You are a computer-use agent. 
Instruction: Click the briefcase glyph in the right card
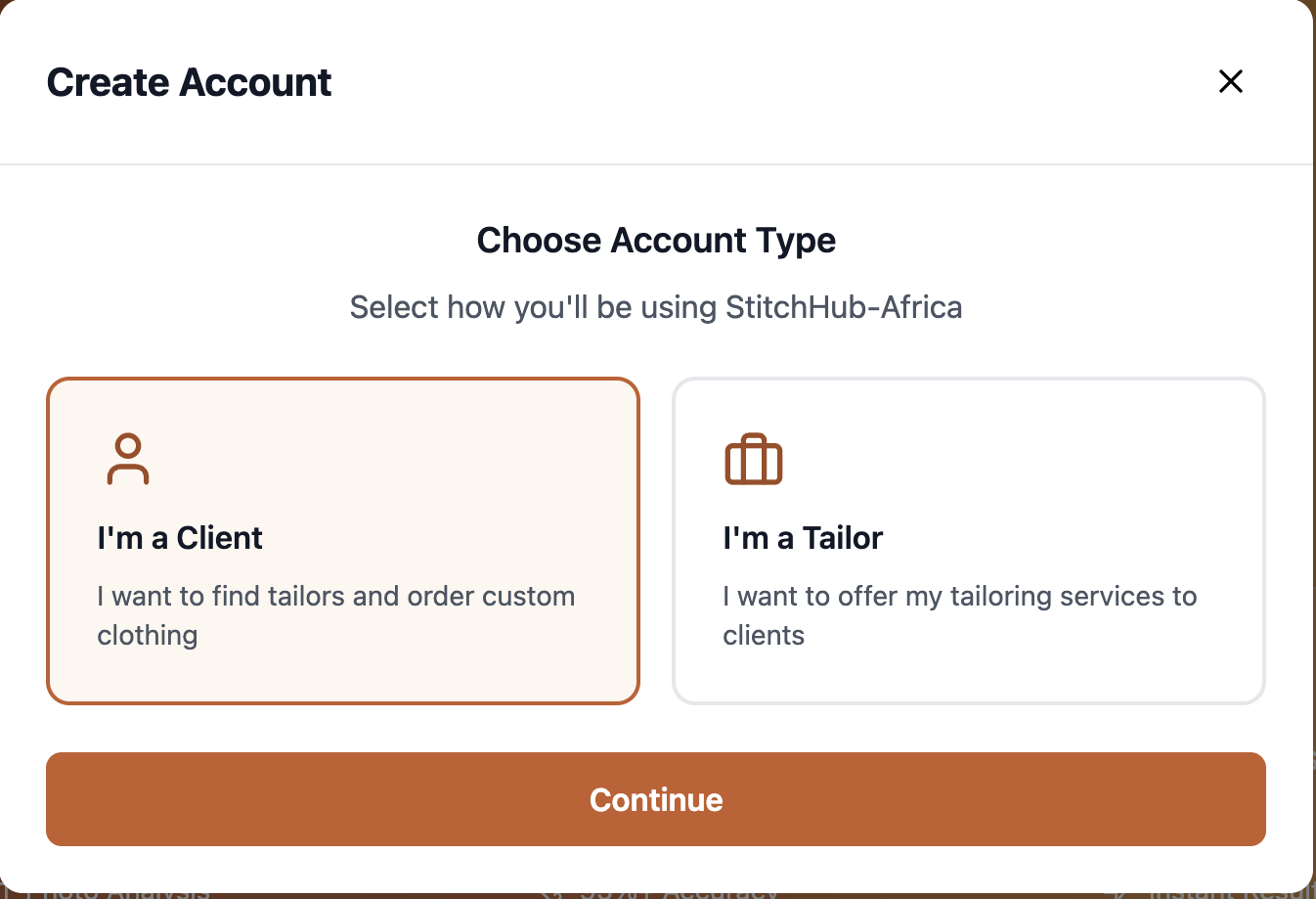753,459
